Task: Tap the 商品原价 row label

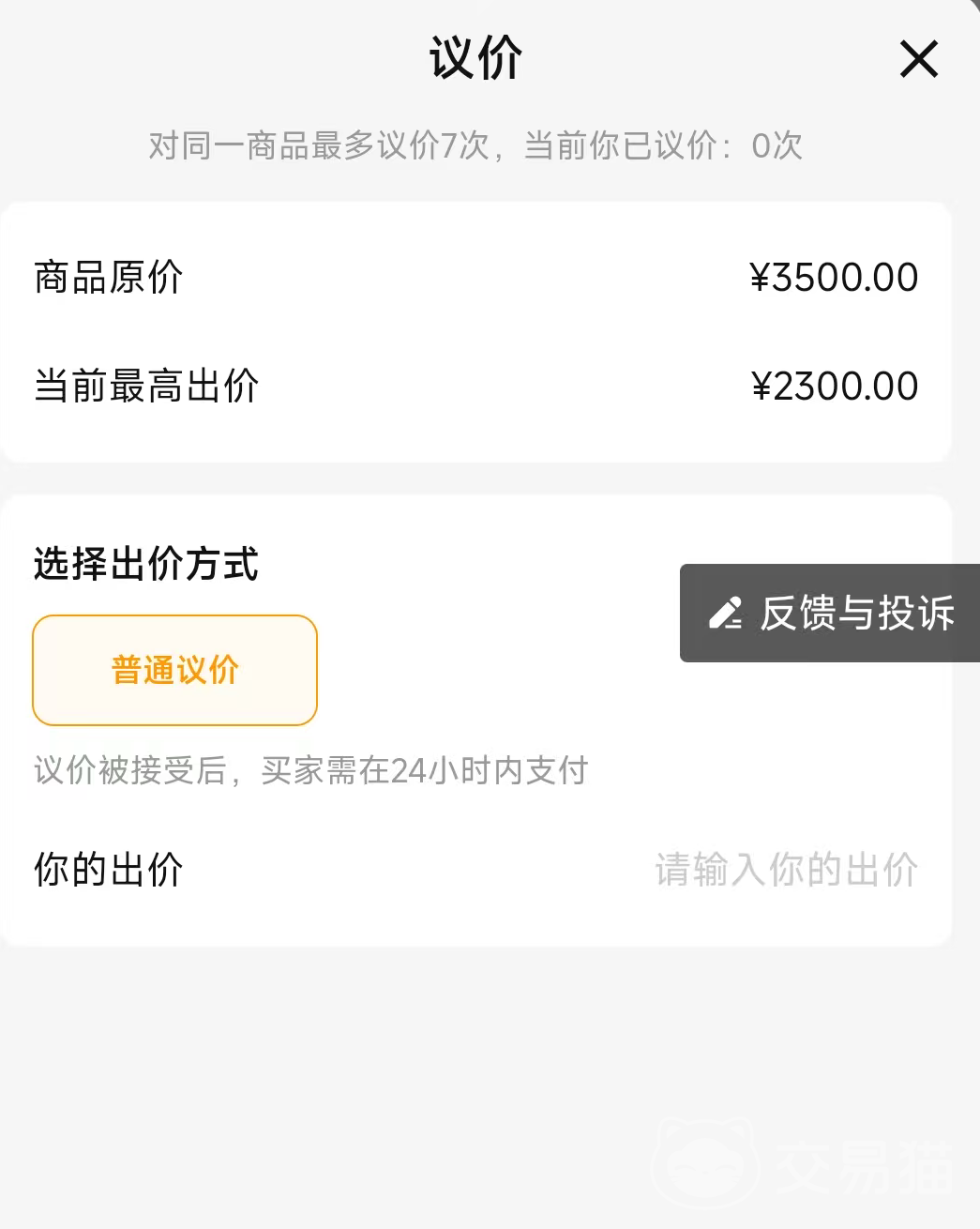Action: coord(109,278)
